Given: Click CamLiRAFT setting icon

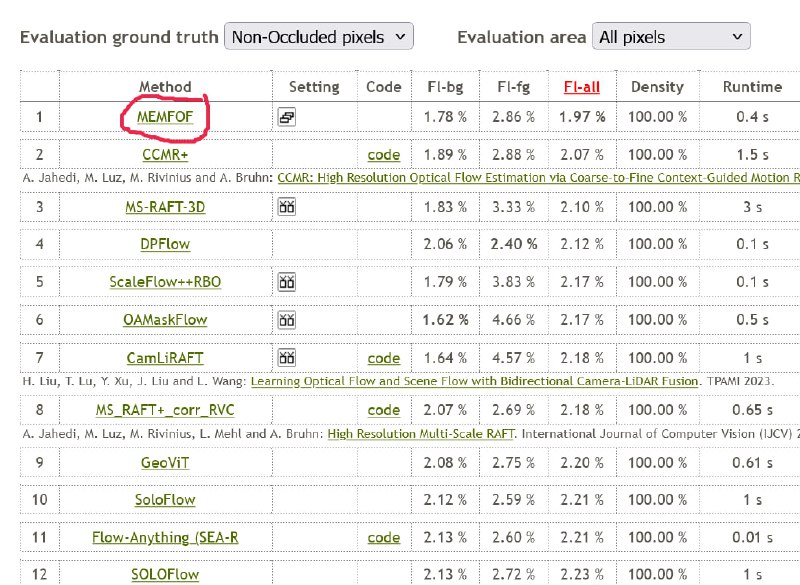Looking at the screenshot, I should point(287,358).
